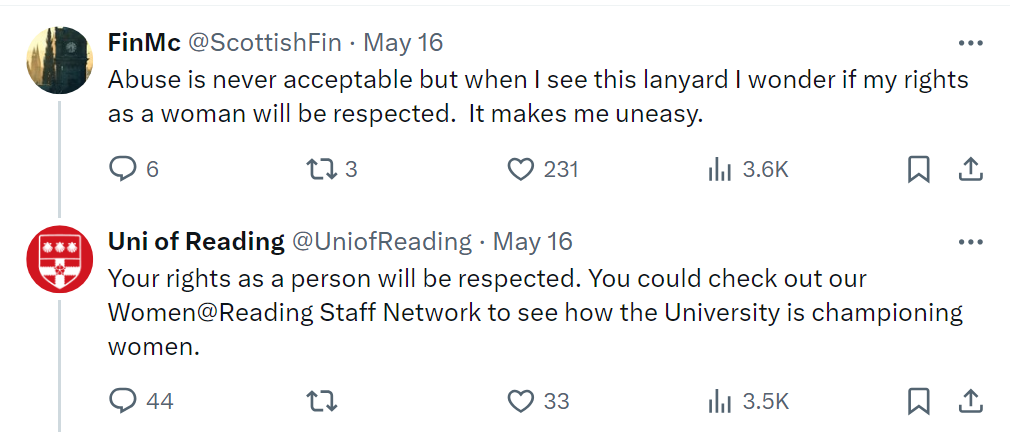Bookmark Uni of Reading's tweet

click(918, 401)
